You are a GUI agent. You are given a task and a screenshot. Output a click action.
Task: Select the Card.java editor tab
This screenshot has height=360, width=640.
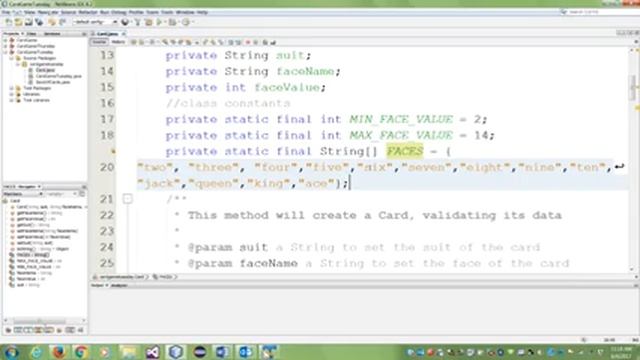coord(108,34)
